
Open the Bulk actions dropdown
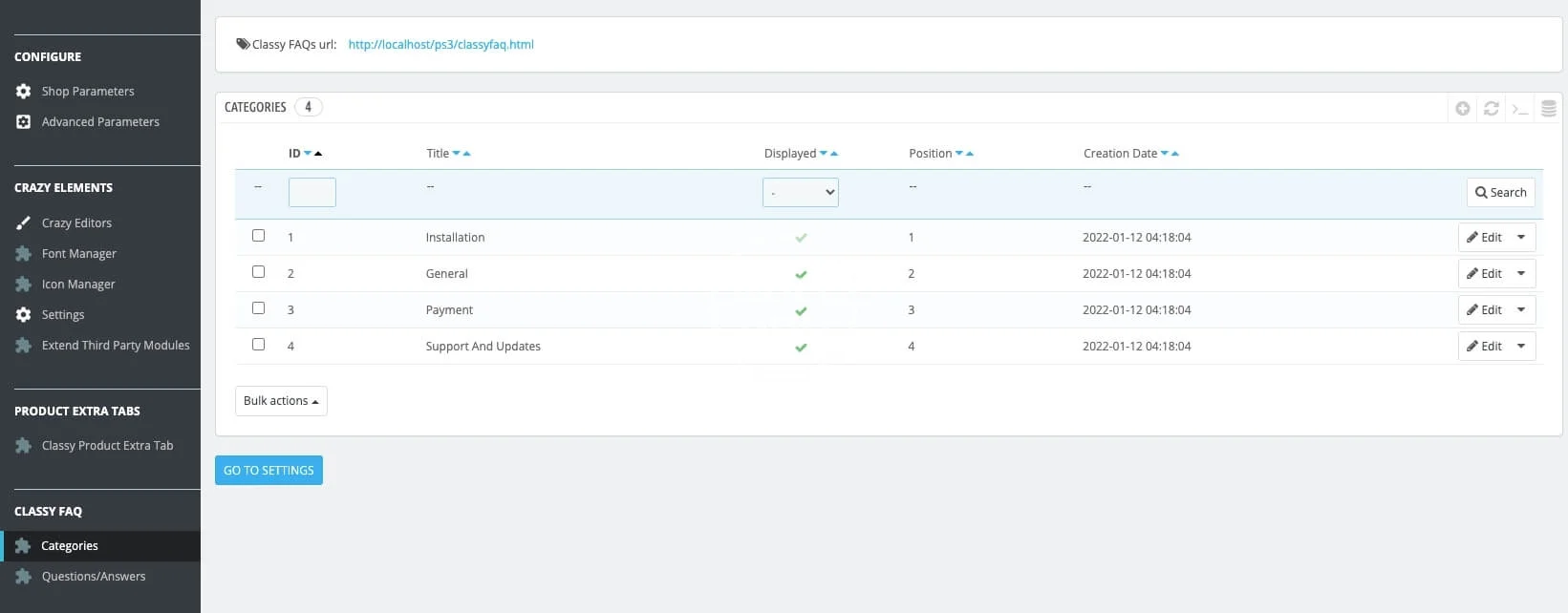281,401
